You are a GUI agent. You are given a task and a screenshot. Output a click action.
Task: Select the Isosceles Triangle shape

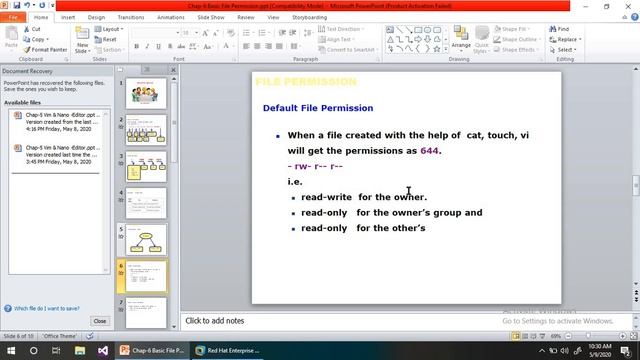[x=390, y=40]
